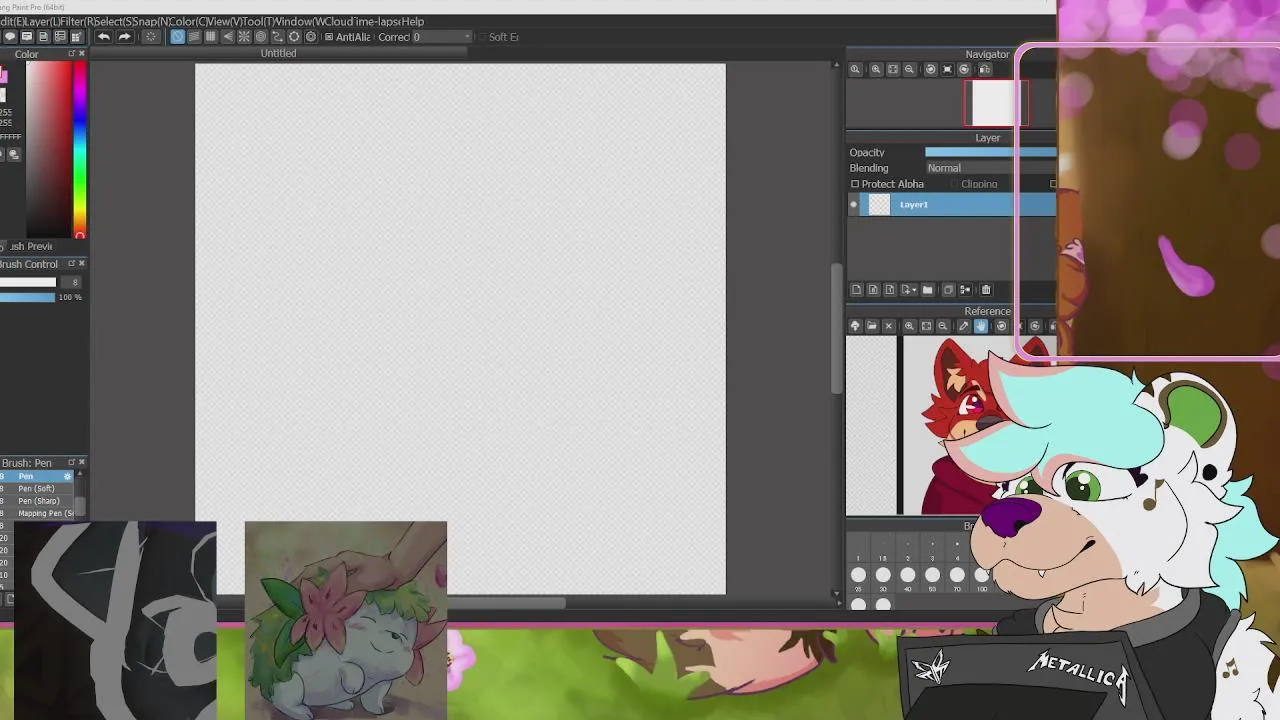This screenshot has height=720, width=1280.
Task: Click the canvas vertical scrollbar
Action: coord(836,328)
